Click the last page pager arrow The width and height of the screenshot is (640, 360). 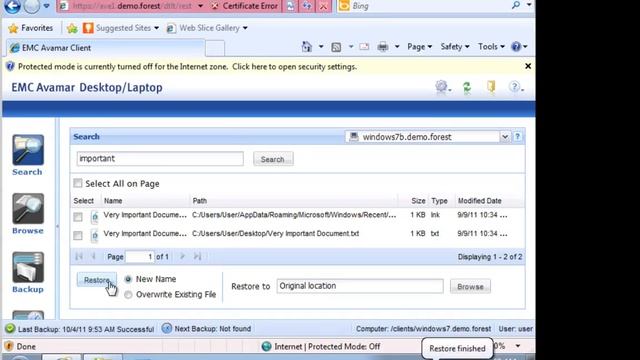tap(198, 256)
